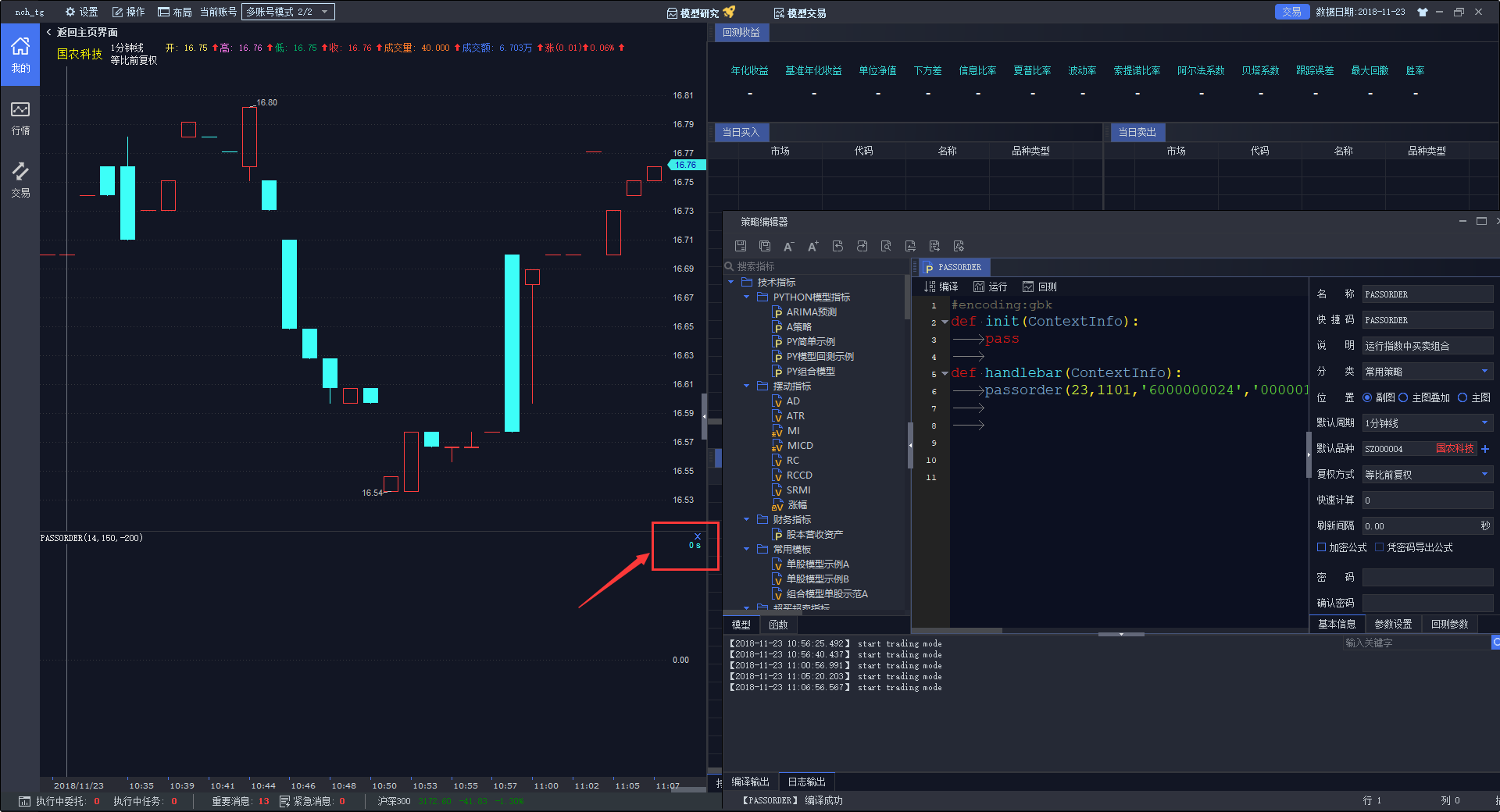Image resolution: width=1500 pixels, height=812 pixels.
Task: Click the 回测 backtest button
Action: click(x=1040, y=287)
